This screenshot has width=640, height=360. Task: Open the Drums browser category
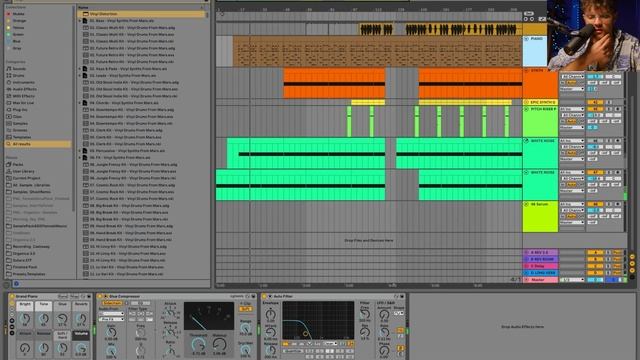tap(18, 76)
